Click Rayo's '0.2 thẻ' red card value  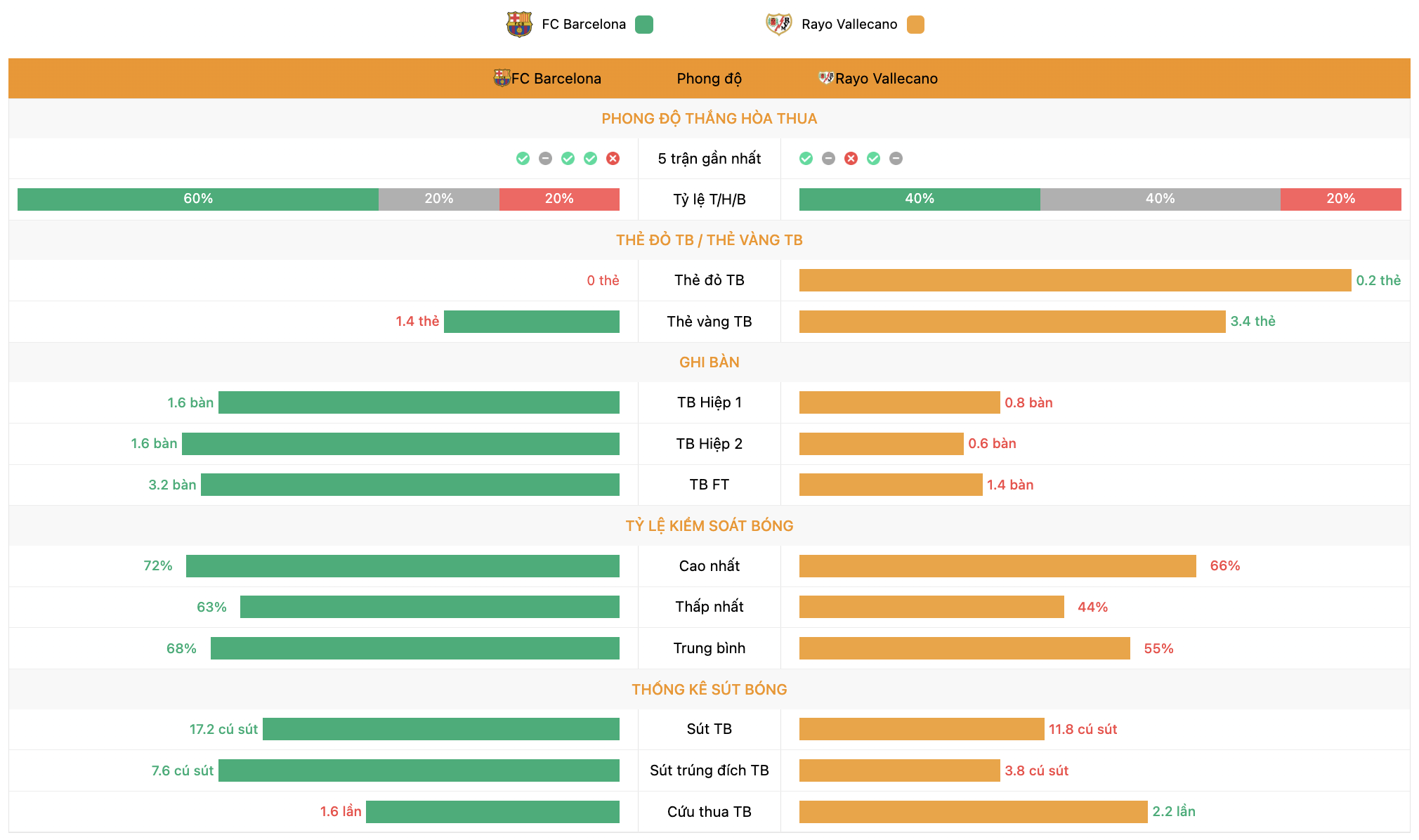point(1378,280)
